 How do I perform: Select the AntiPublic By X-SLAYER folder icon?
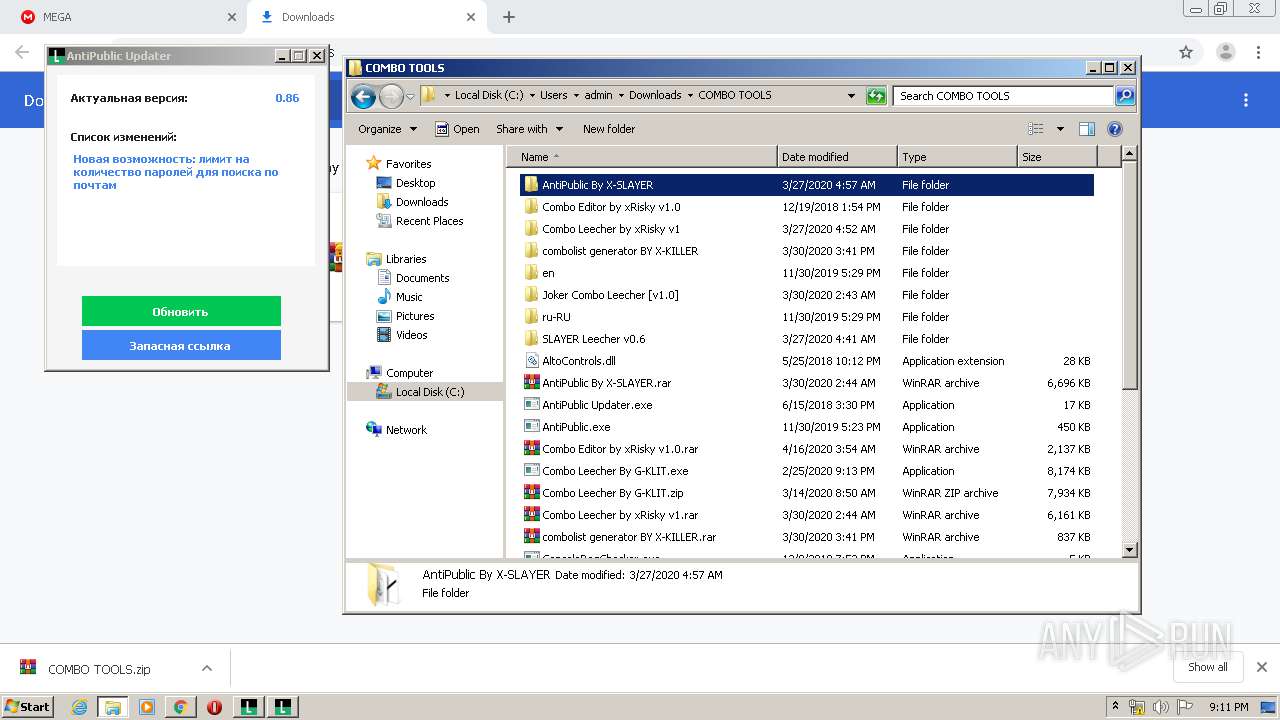point(532,185)
